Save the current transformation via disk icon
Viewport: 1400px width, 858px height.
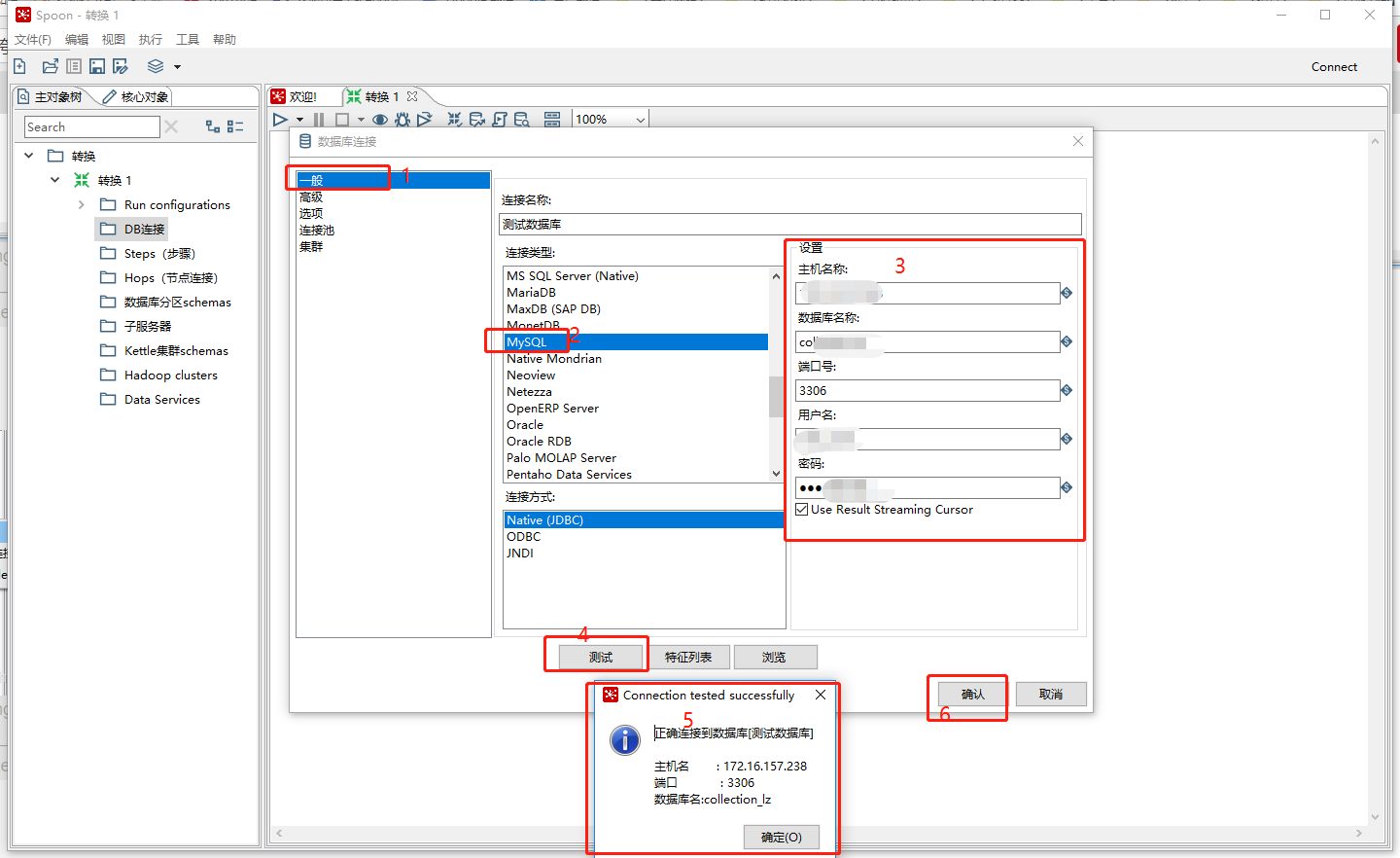tap(97, 66)
